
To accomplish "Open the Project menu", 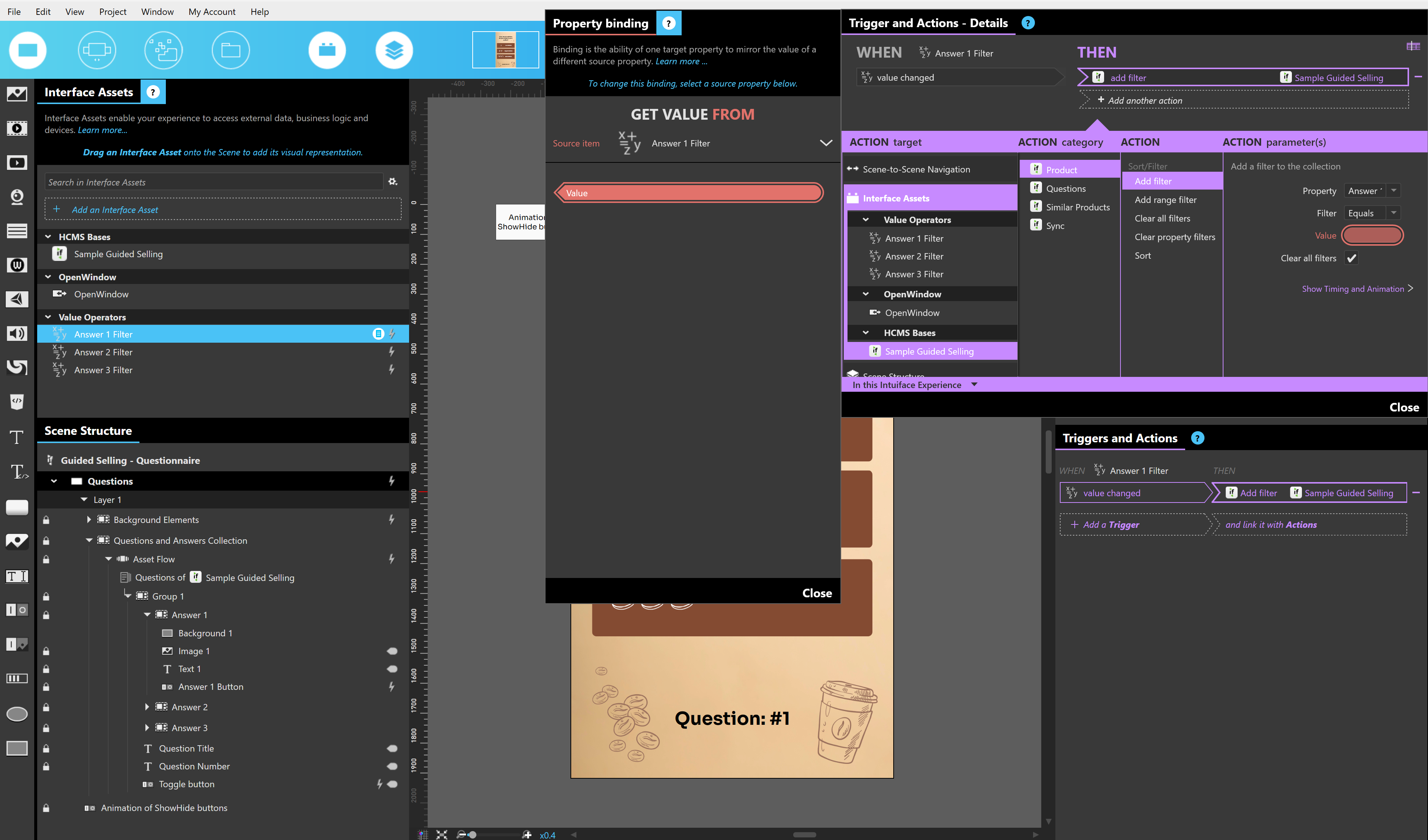I will pos(113,11).
